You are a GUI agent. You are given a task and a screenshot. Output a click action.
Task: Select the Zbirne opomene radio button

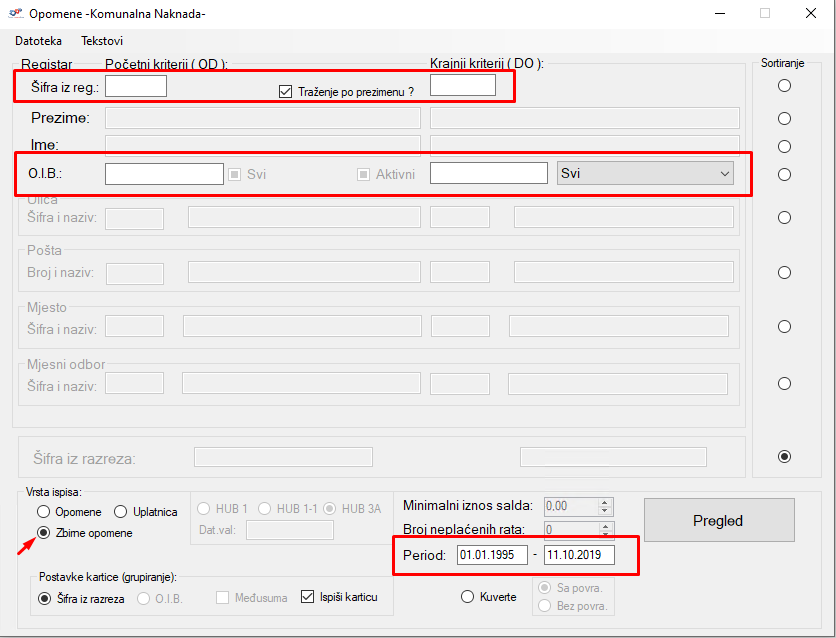pos(45,533)
